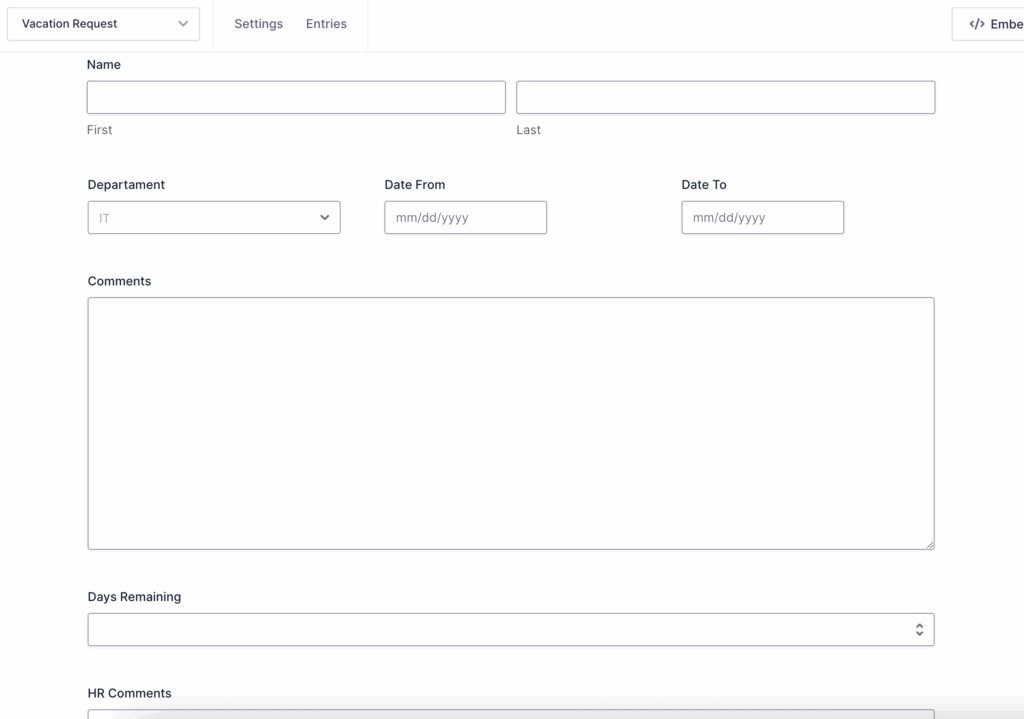
Task: Click the Departament dropdown chevron
Action: tap(324, 217)
